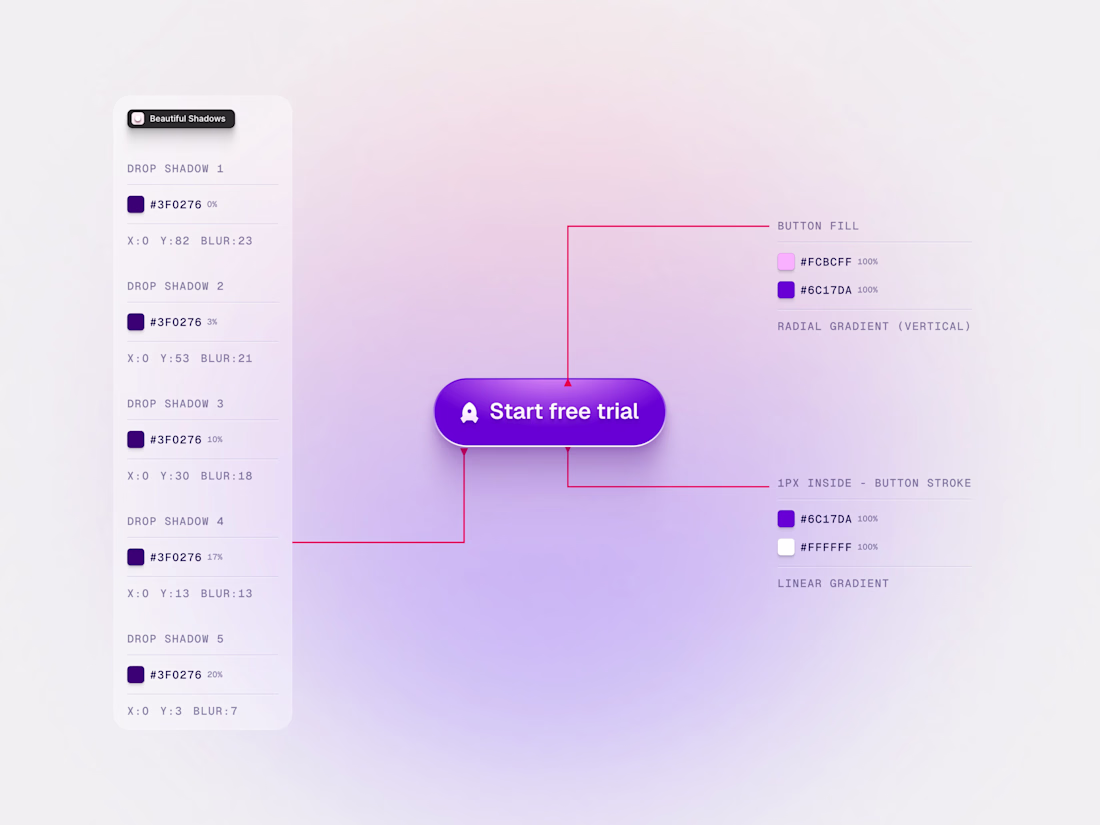This screenshot has width=1100, height=825.
Task: Click the rocket icon on the button
Action: click(469, 412)
